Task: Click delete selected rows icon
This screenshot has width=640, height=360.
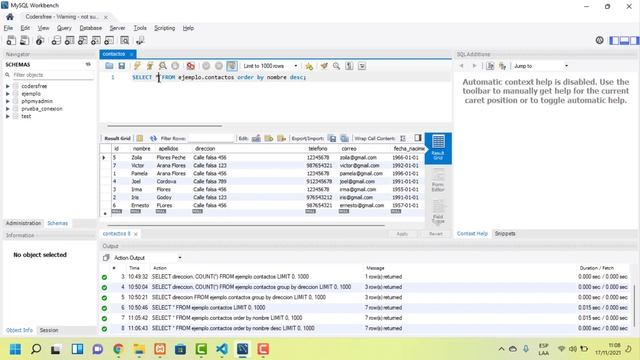Action: click(x=281, y=138)
